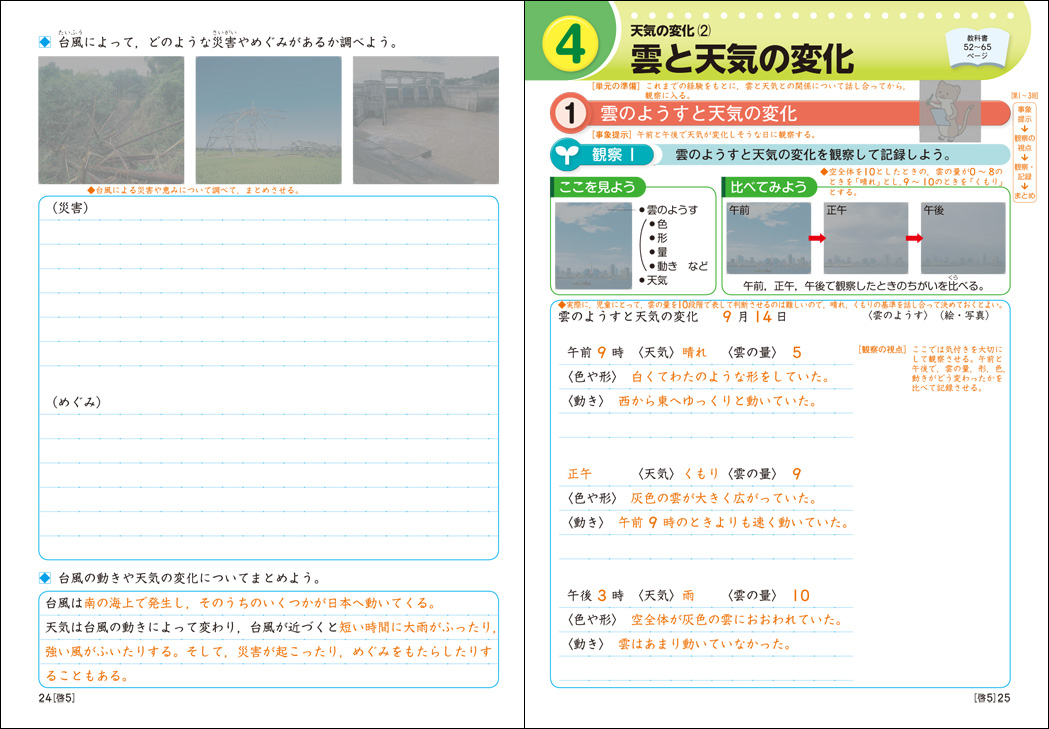Screen dimensions: 1049x729
Task: Open the sky photo under ここを見よう
Action: pos(593,245)
